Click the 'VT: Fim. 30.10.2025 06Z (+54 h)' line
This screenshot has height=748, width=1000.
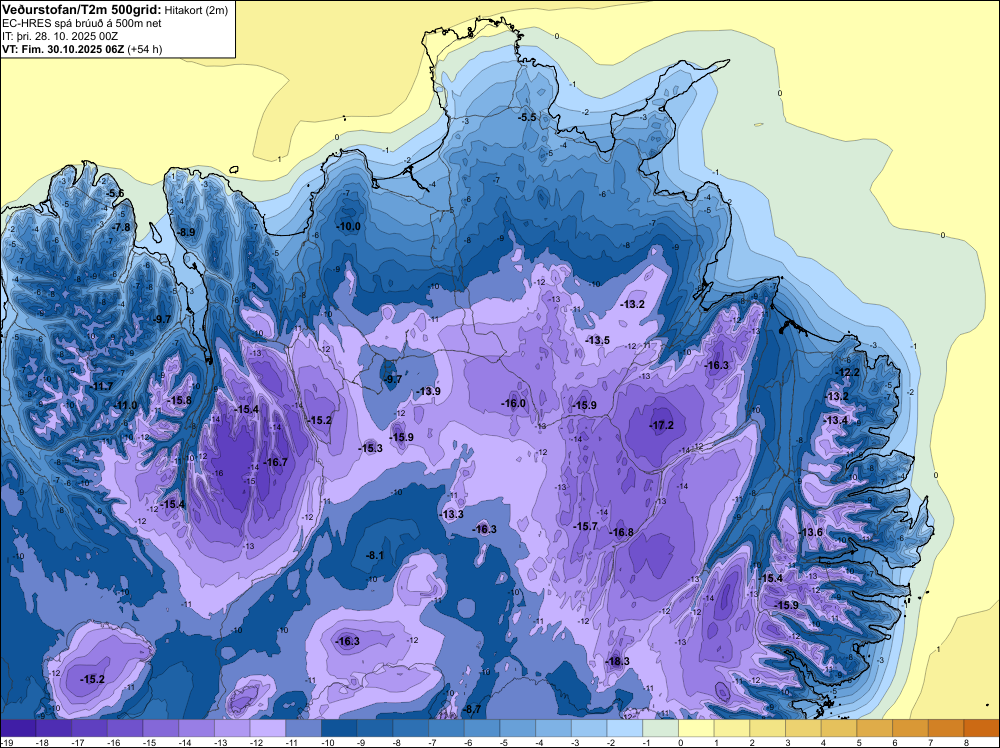(x=82, y=49)
